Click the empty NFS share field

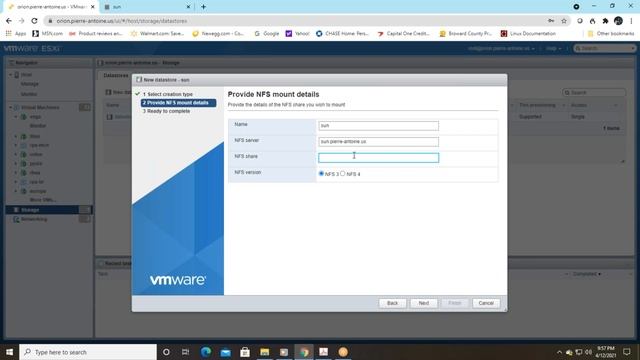coord(378,158)
